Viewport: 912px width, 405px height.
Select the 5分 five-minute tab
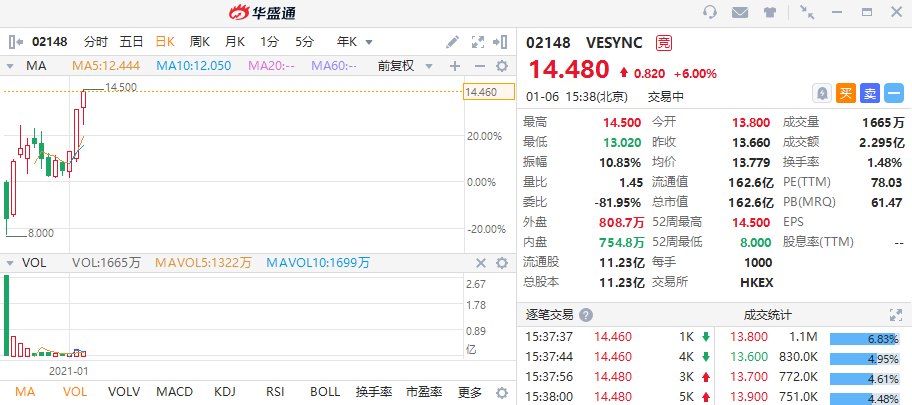[304, 42]
